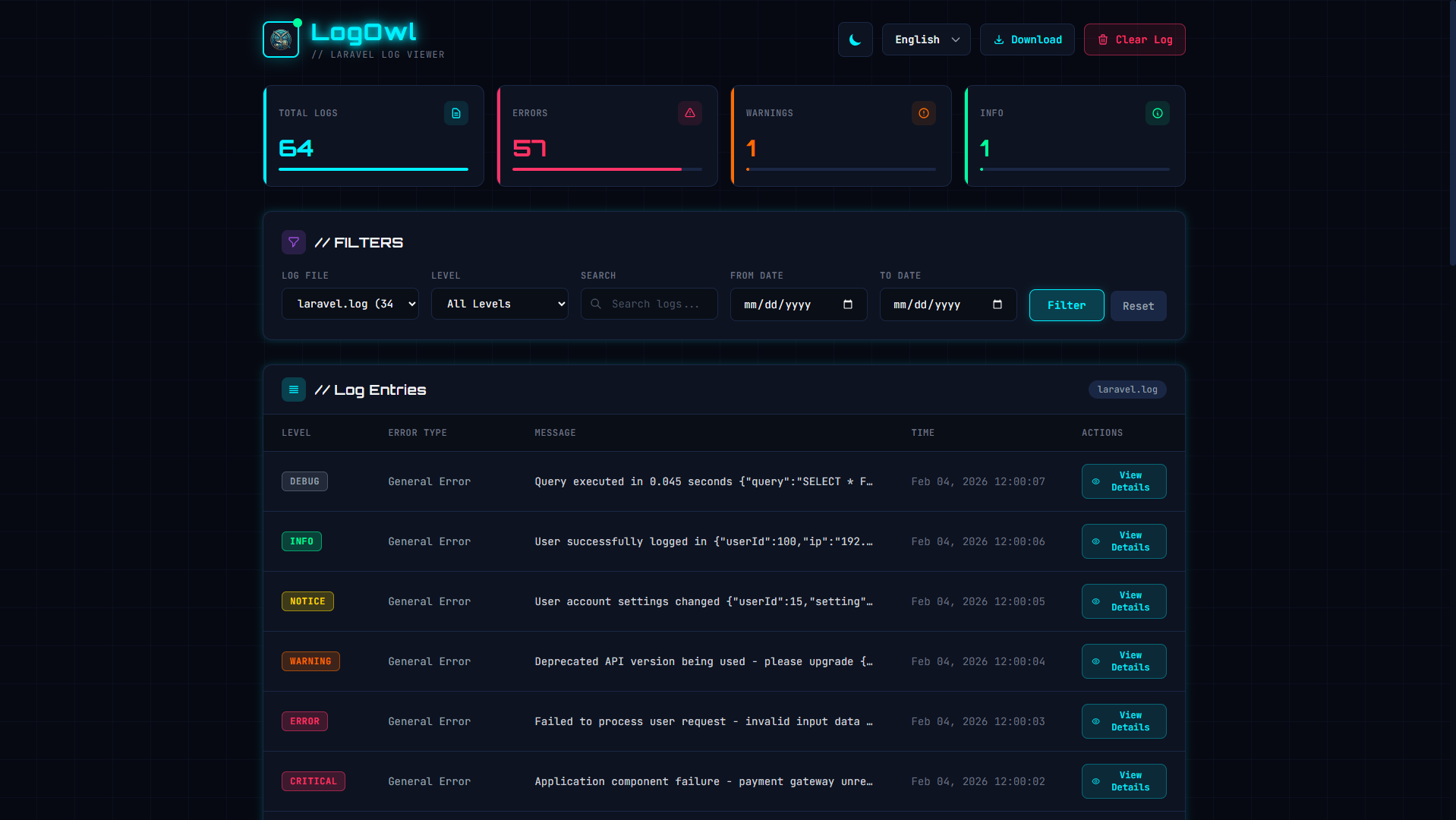Select the laravel.log chip in Log Entries header

point(1127,389)
